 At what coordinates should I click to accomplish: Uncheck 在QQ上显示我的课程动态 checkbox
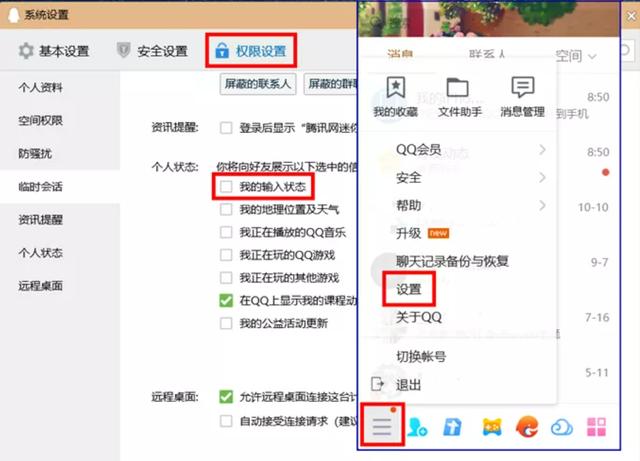coord(226,301)
